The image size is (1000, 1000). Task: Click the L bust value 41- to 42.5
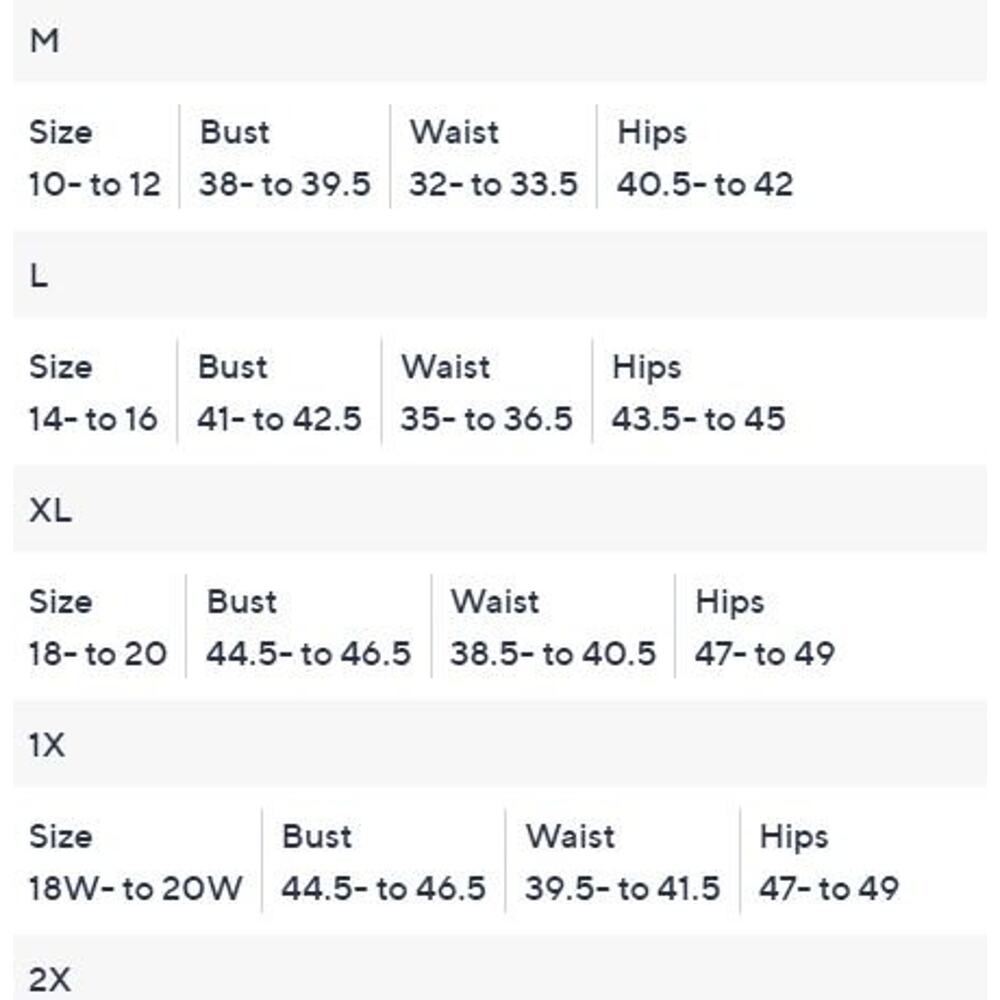click(x=279, y=419)
